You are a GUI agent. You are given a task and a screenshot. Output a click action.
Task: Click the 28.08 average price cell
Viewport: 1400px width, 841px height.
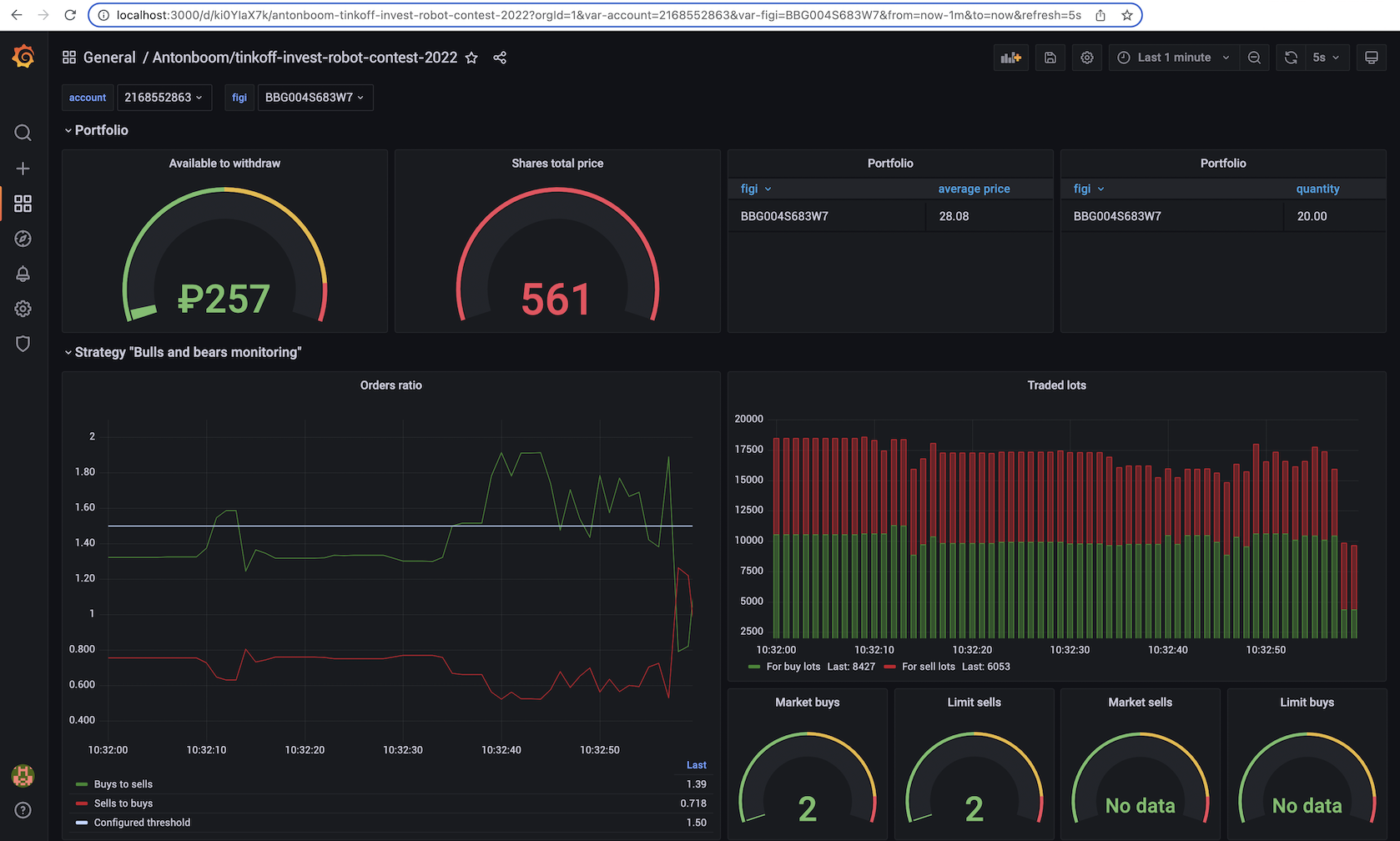tap(990, 216)
